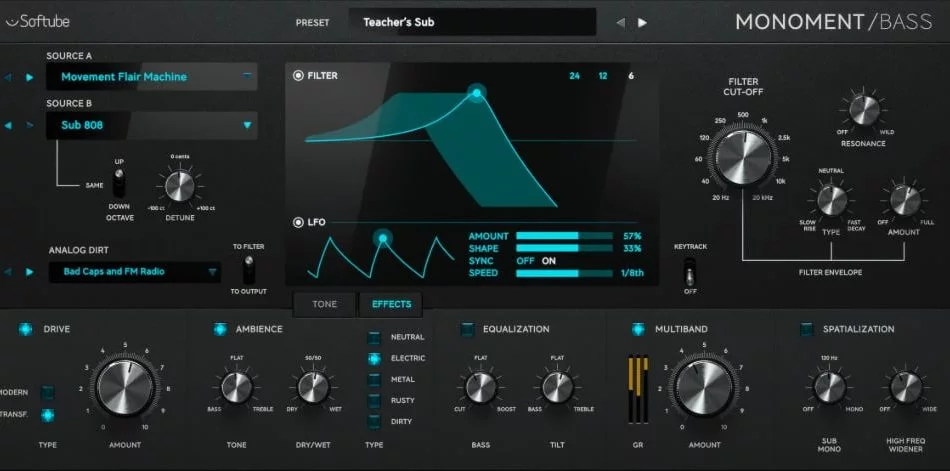Image resolution: width=950 pixels, height=471 pixels.
Task: Adjust the LFO Amount slider
Action: tap(564, 236)
